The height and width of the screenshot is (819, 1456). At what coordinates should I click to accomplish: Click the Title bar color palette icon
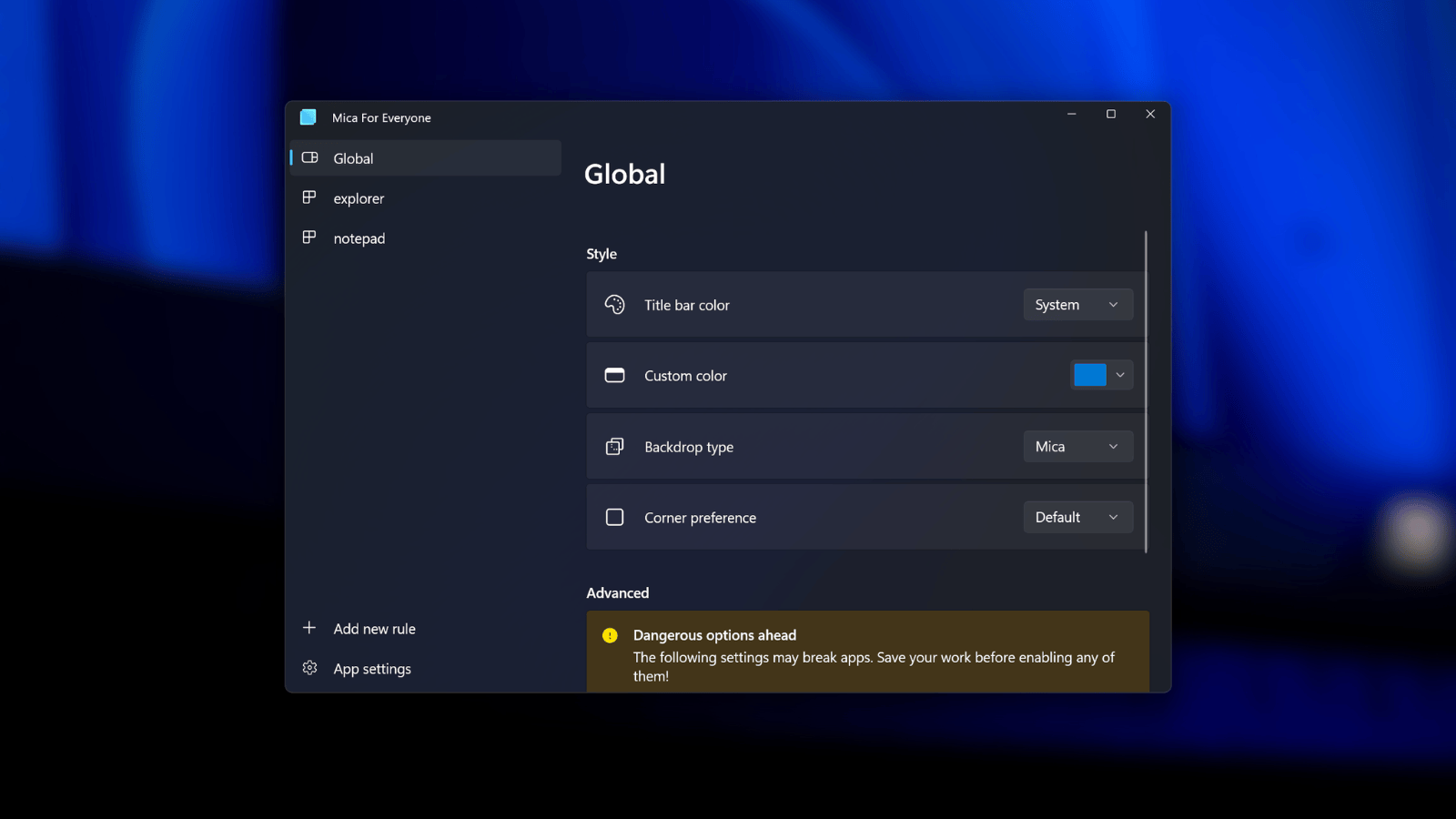(x=615, y=305)
